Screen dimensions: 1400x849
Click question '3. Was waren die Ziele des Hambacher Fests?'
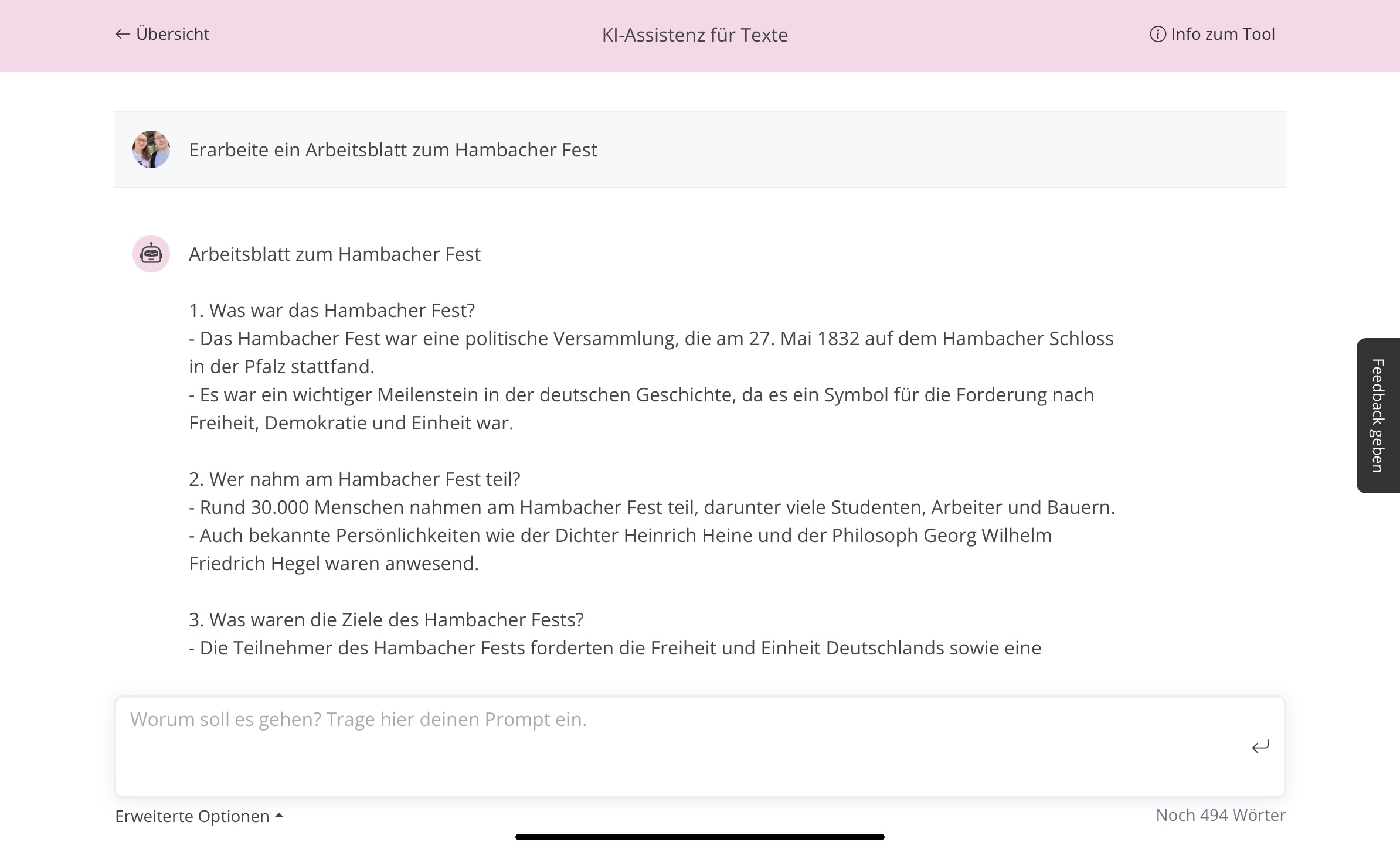click(x=386, y=620)
